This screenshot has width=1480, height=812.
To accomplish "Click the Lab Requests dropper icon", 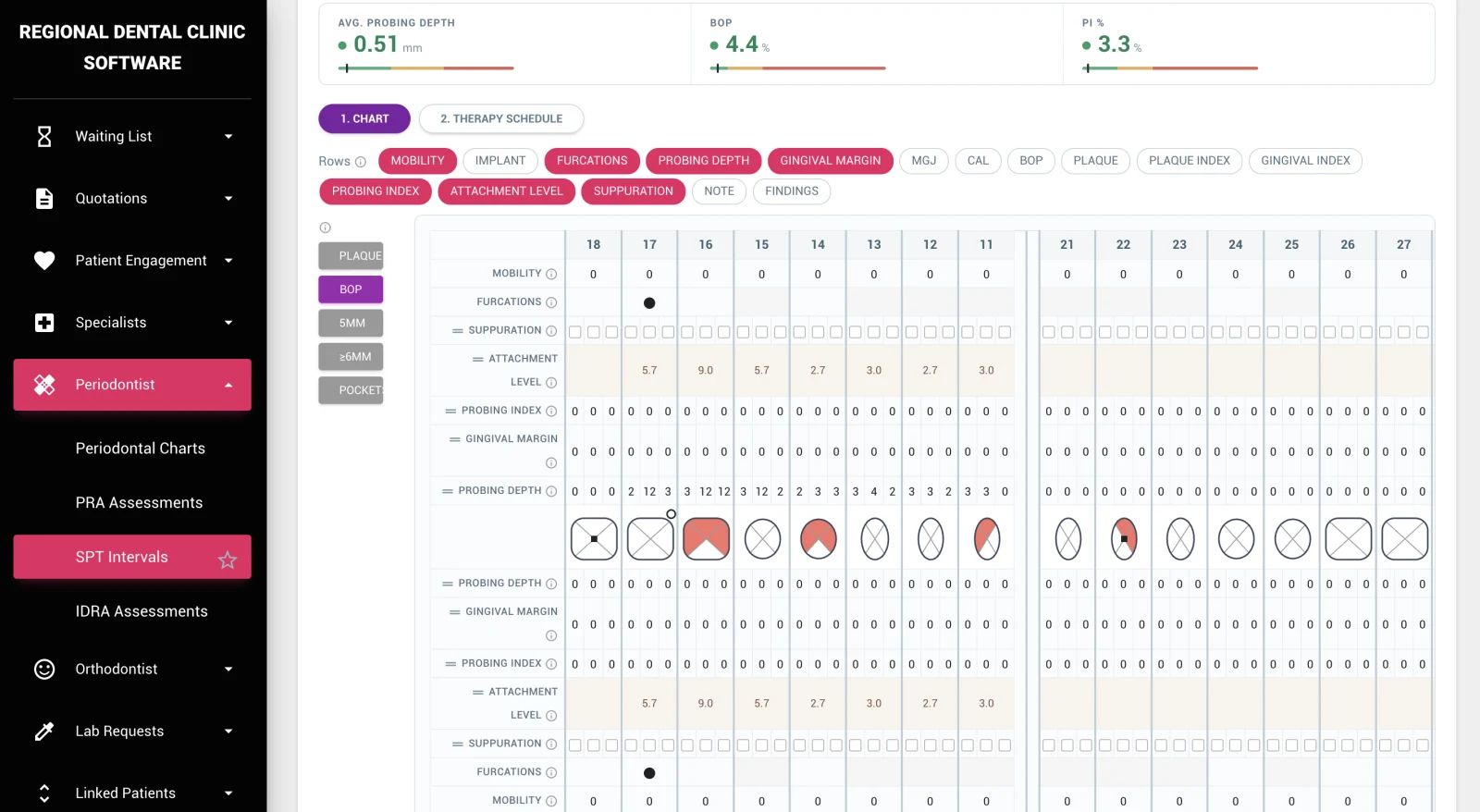I will [43, 732].
